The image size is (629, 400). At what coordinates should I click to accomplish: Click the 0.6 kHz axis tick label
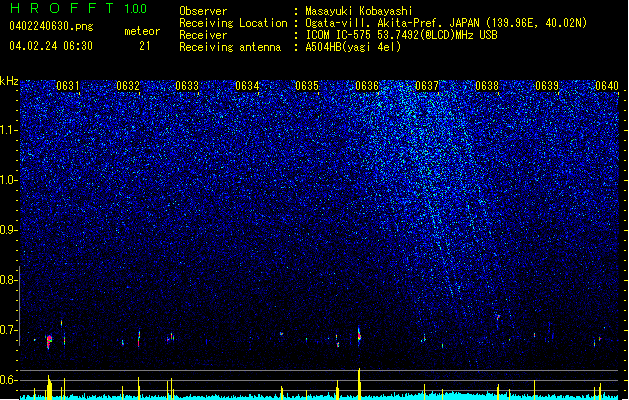8,380
